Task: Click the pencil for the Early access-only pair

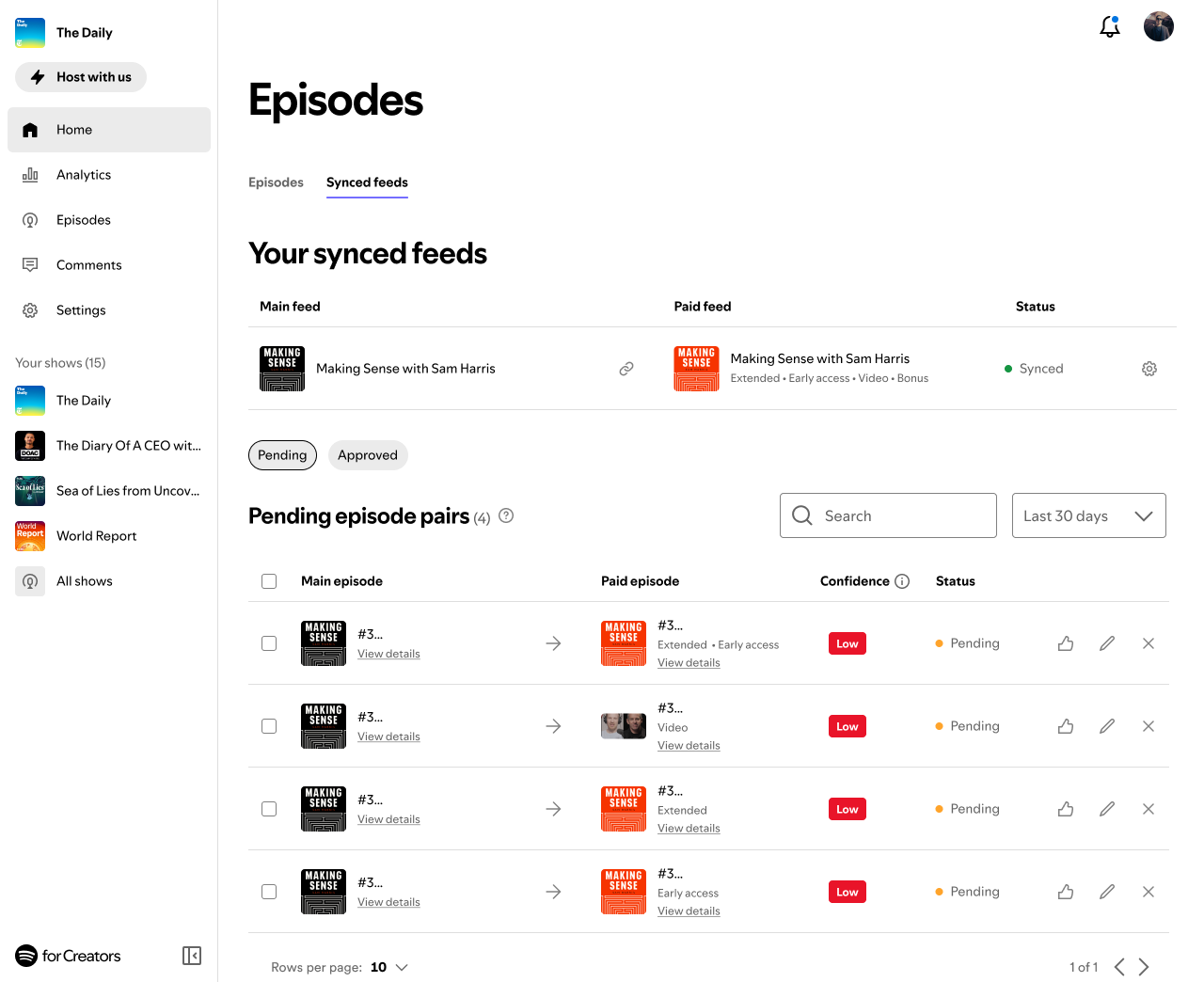Action: (1107, 892)
